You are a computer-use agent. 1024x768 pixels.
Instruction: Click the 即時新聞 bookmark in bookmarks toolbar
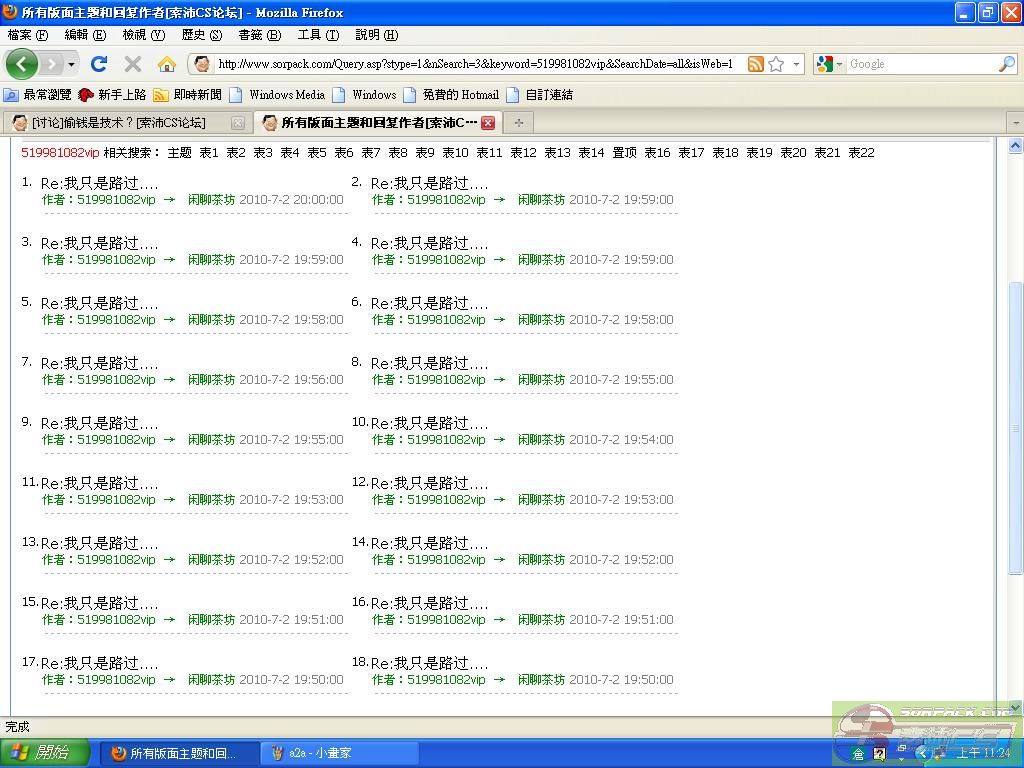(x=196, y=95)
